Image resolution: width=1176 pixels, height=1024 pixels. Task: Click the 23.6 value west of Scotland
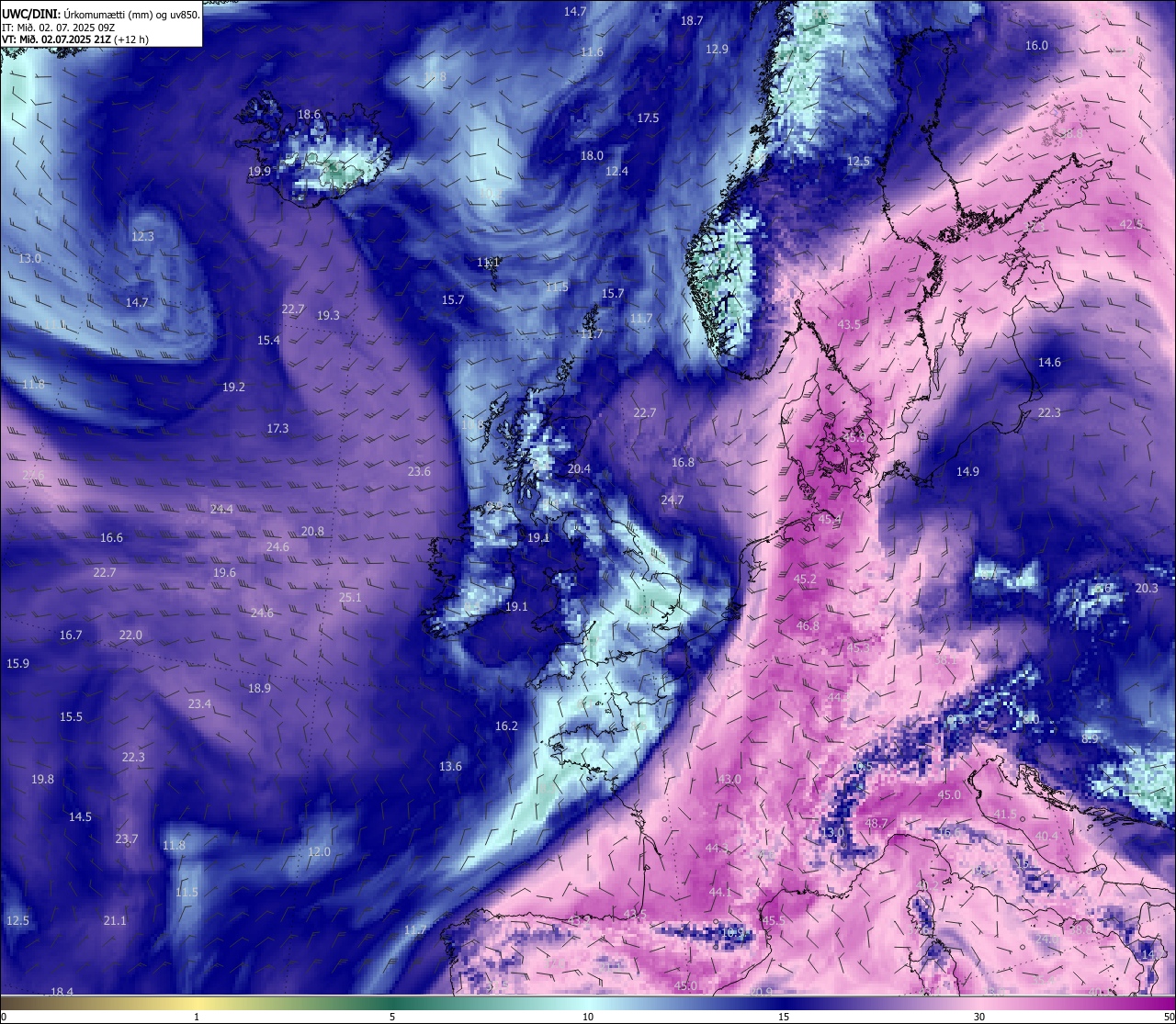tap(419, 472)
